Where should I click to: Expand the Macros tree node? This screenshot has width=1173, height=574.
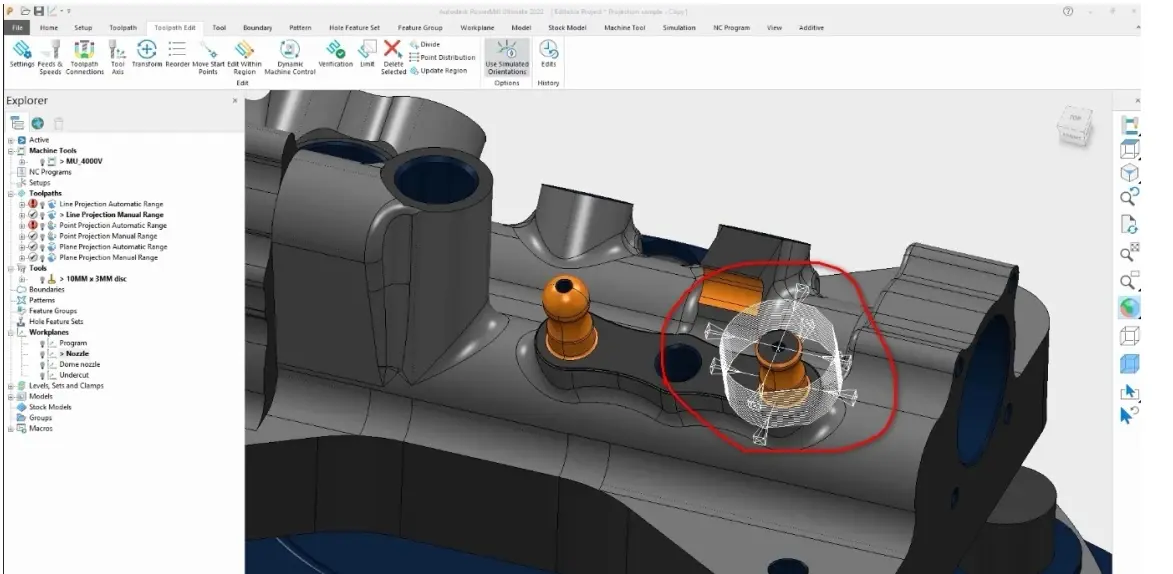point(11,429)
